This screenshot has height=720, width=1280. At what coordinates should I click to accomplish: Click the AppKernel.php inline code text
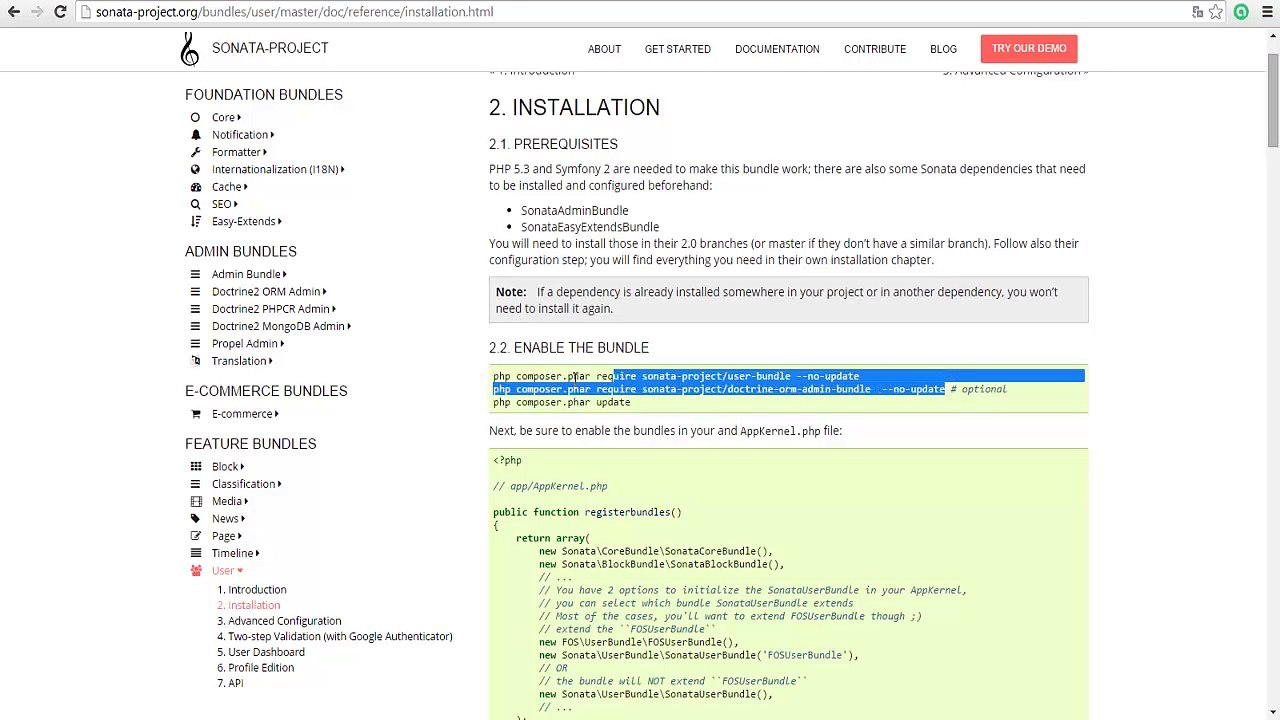click(780, 431)
